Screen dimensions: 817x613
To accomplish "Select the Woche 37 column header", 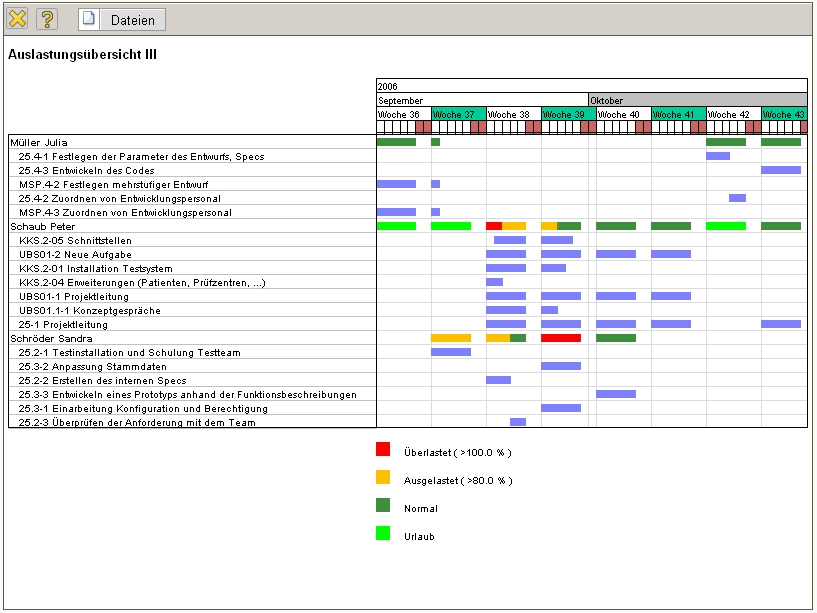I will click(x=458, y=114).
